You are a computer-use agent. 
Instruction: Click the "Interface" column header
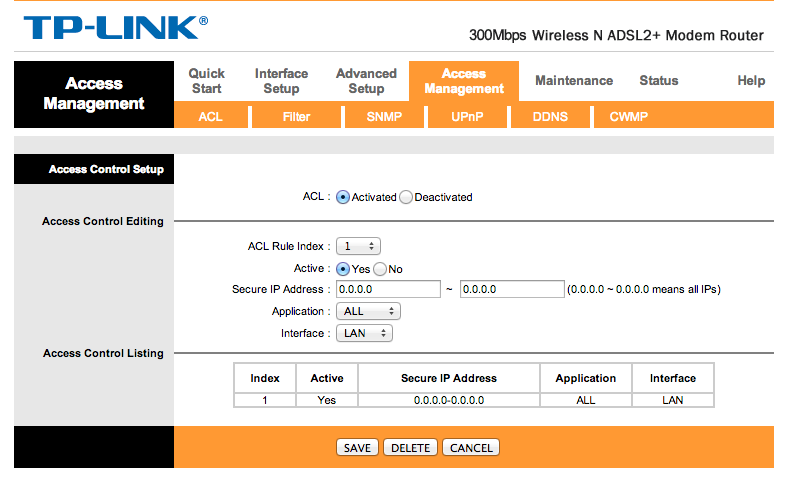pyautogui.click(x=673, y=378)
